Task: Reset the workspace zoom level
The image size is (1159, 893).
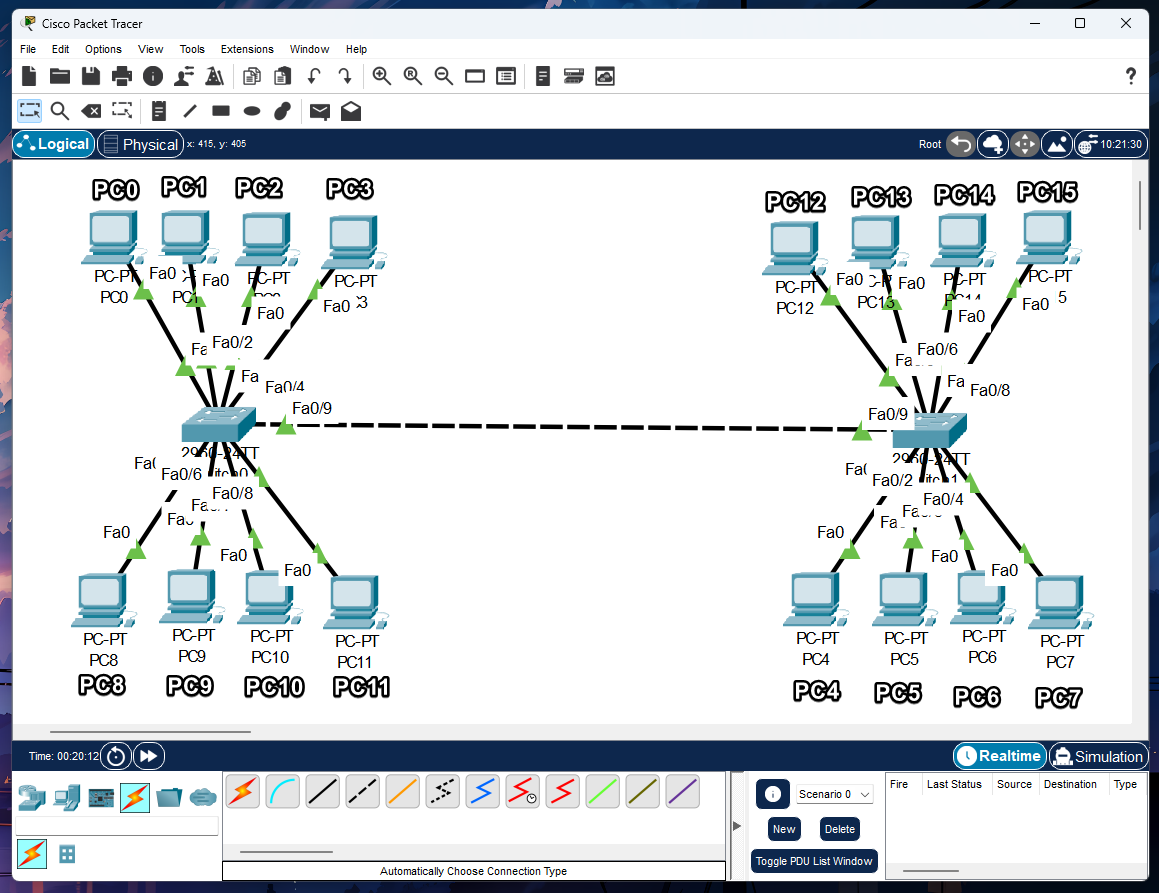Action: click(x=412, y=76)
